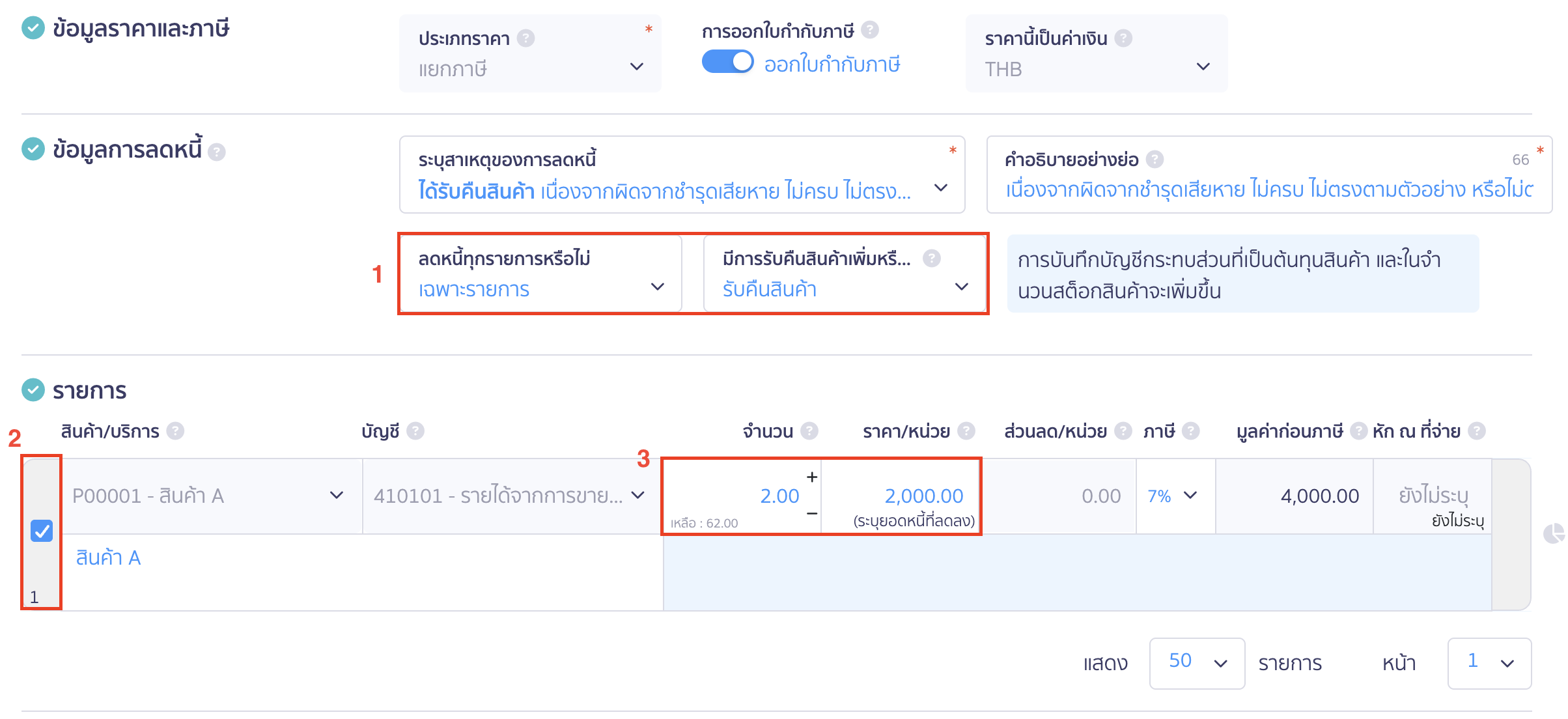Open the 50 items per page dropdown
The width and height of the screenshot is (1568, 719).
point(1197,663)
